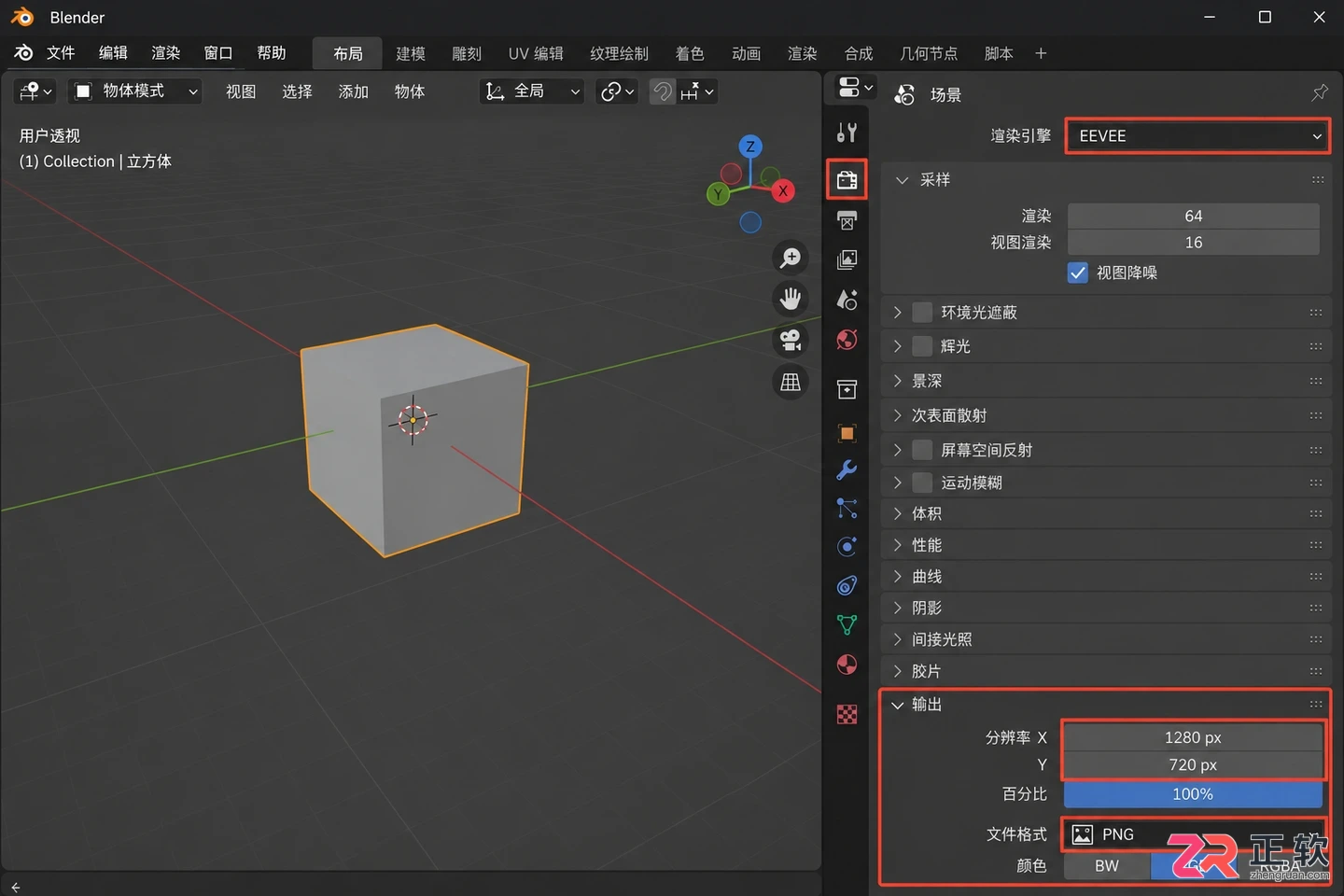Viewport: 1344px width, 896px height.
Task: Open the Tool settings properties tab
Action: point(847,133)
